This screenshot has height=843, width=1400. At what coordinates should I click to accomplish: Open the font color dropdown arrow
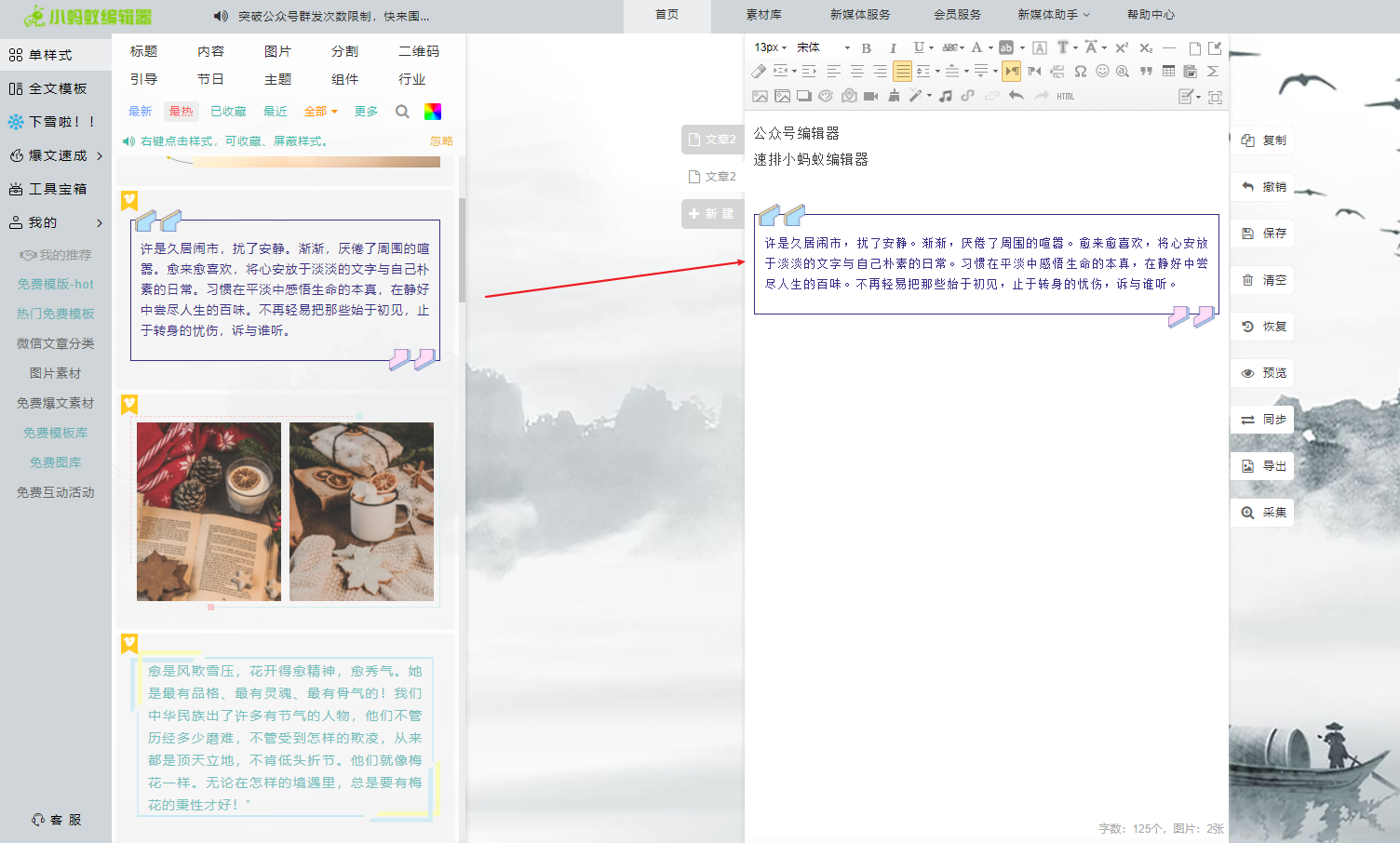coord(989,47)
